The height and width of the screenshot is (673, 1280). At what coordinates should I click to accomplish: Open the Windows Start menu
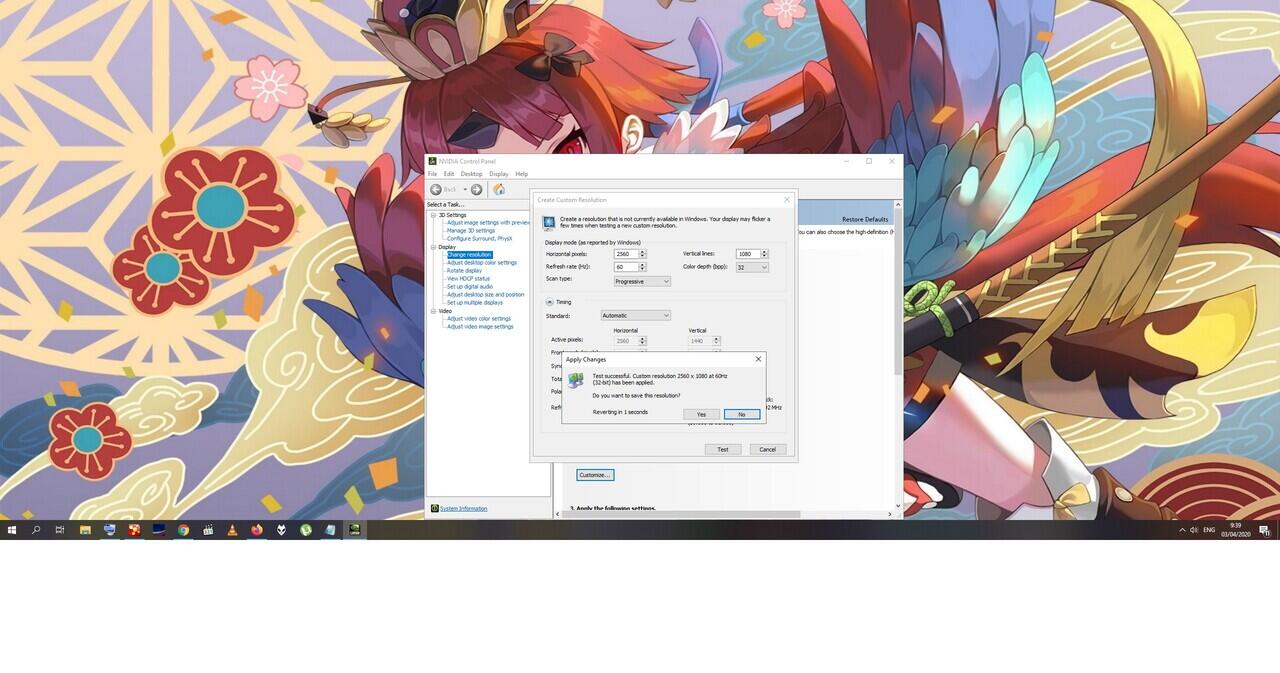click(x=11, y=529)
